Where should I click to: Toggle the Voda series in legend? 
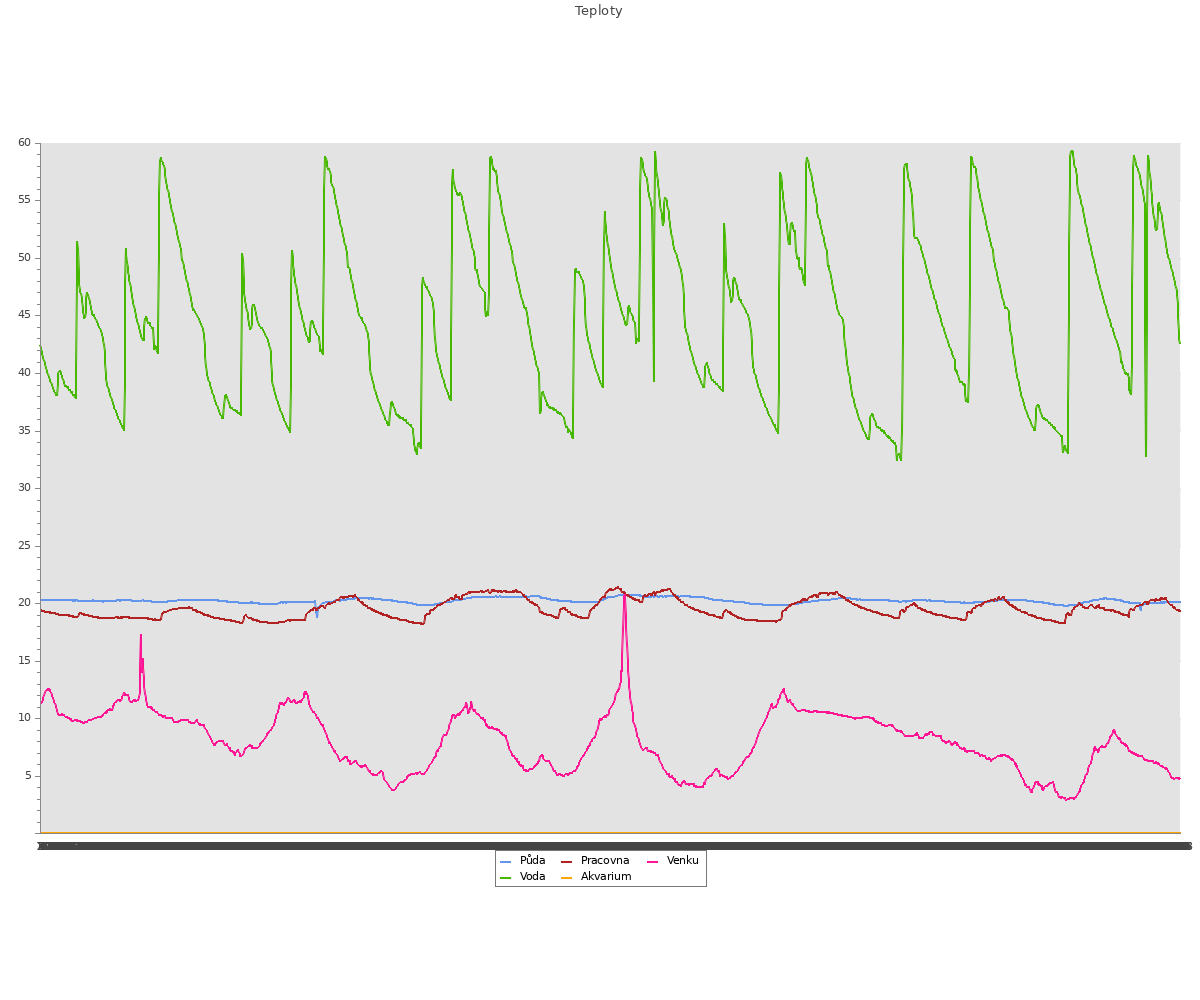click(x=523, y=876)
